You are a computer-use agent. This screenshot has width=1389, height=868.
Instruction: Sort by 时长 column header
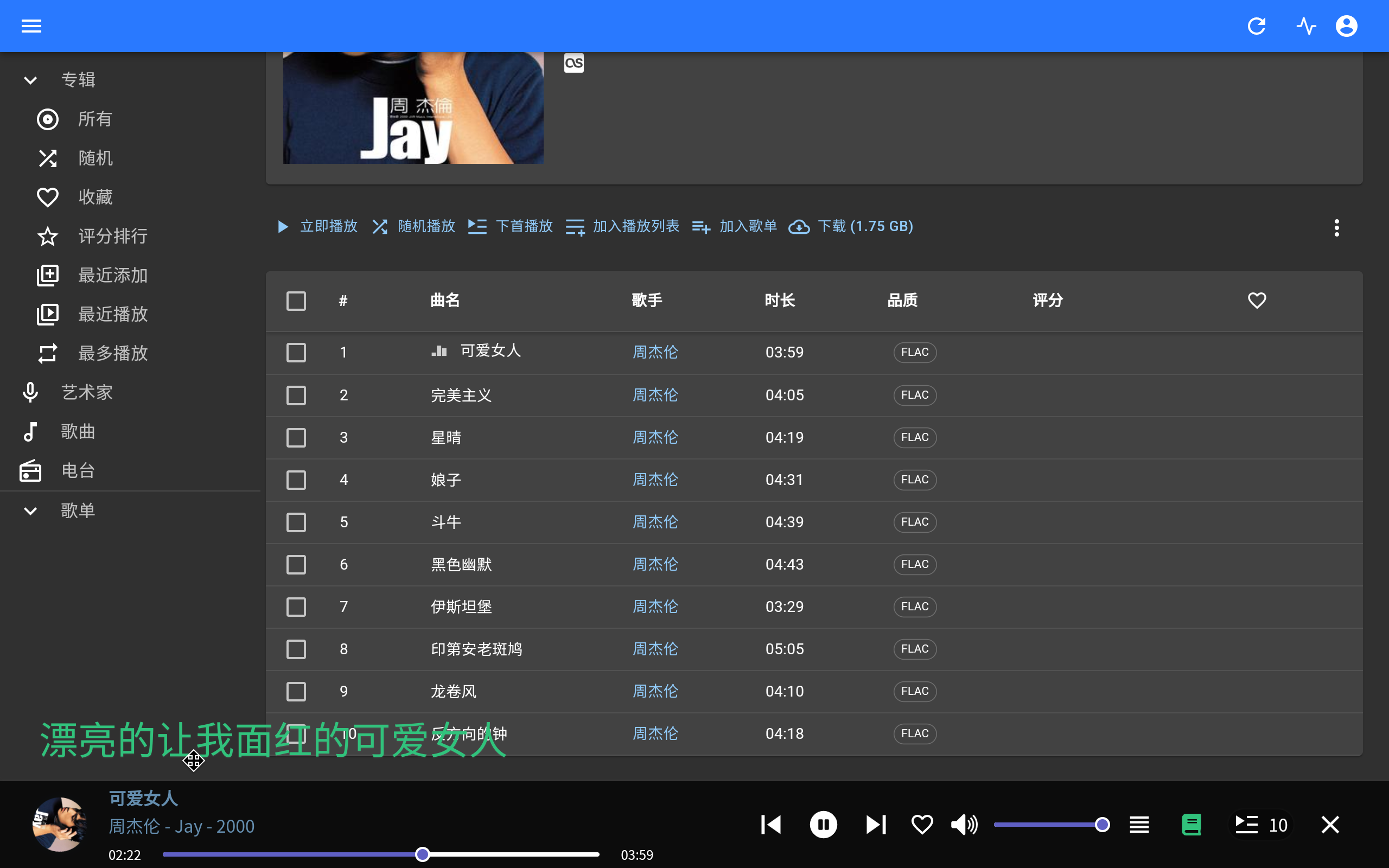click(780, 300)
